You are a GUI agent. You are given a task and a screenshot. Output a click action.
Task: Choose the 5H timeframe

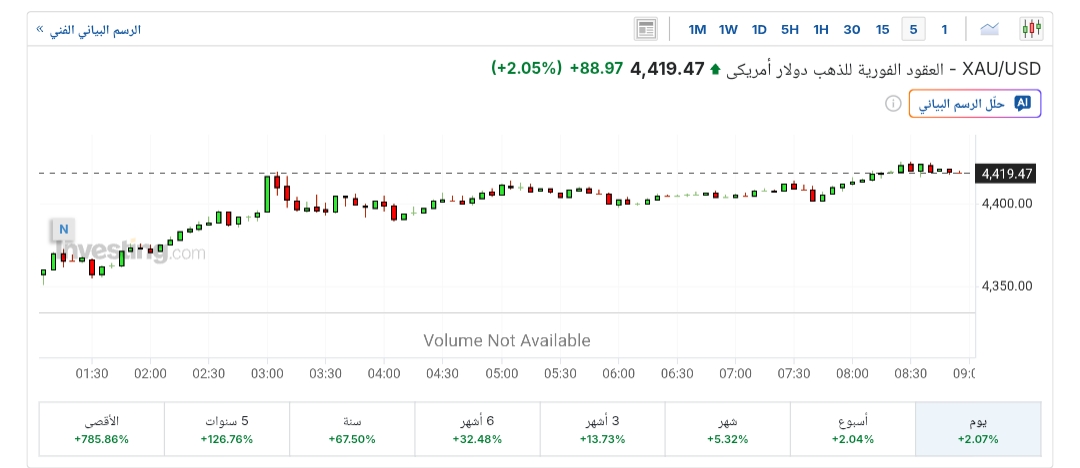(x=790, y=29)
